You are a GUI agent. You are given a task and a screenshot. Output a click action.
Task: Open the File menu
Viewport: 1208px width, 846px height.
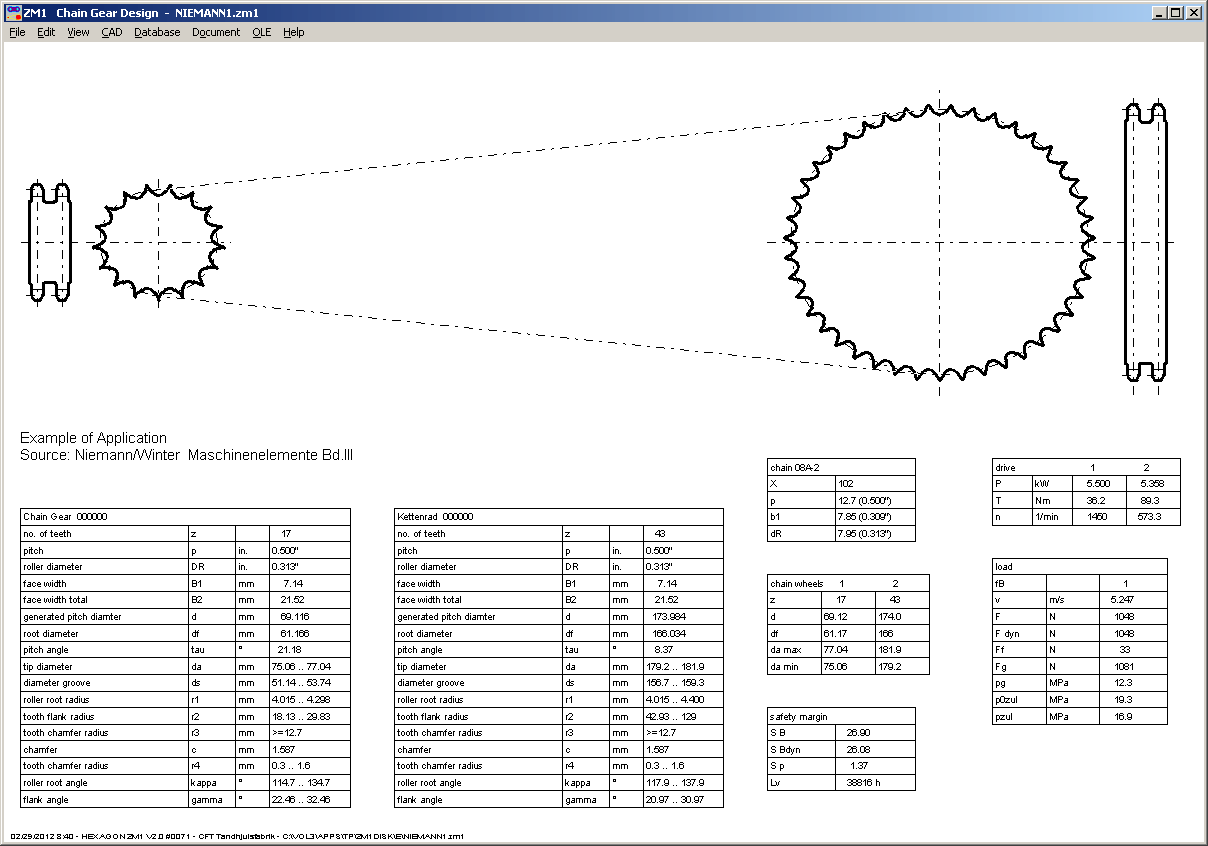(x=17, y=32)
